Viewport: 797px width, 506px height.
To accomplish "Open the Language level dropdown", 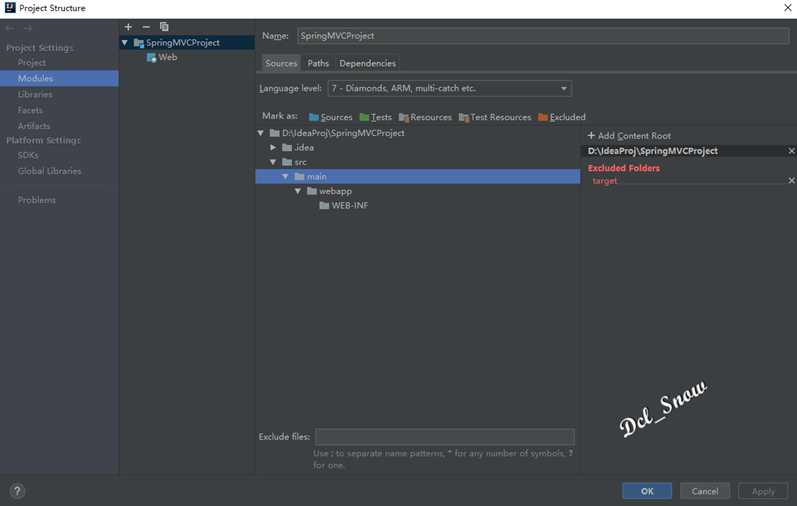I will click(450, 88).
